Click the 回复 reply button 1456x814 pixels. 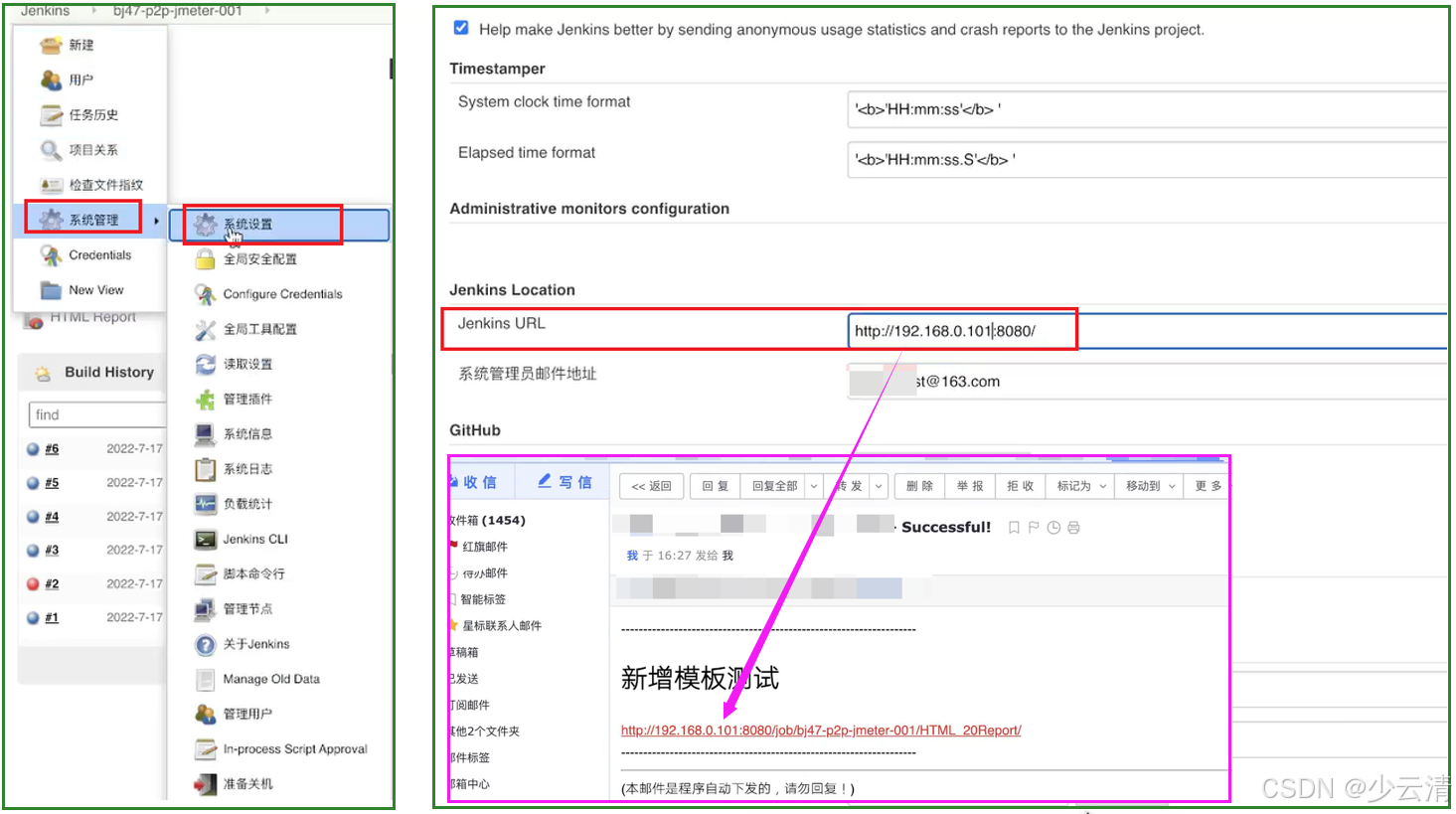click(716, 486)
